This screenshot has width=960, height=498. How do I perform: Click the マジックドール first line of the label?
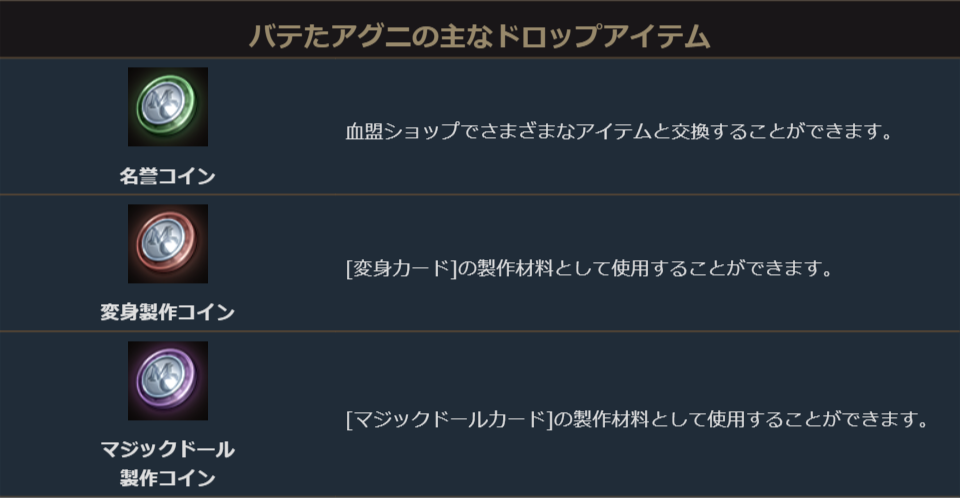[x=167, y=449]
